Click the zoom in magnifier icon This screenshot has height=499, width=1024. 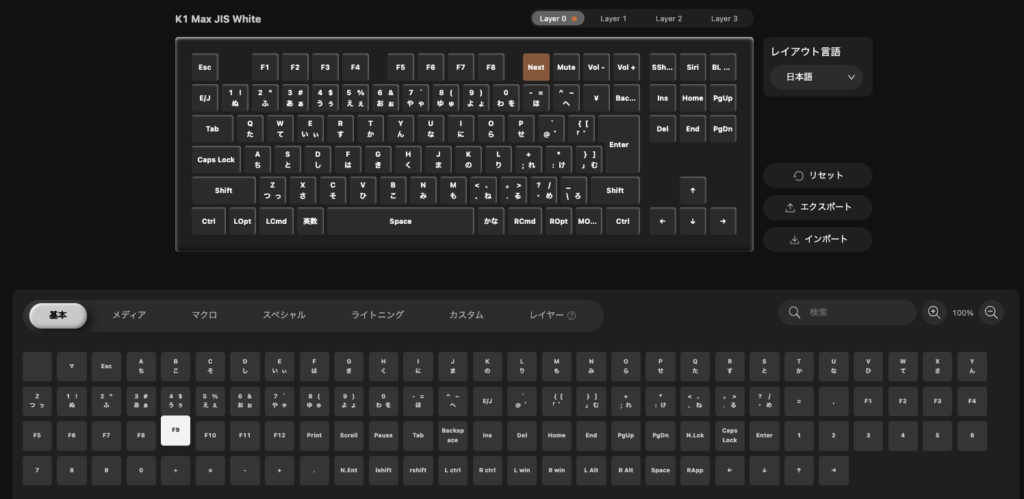coord(934,313)
